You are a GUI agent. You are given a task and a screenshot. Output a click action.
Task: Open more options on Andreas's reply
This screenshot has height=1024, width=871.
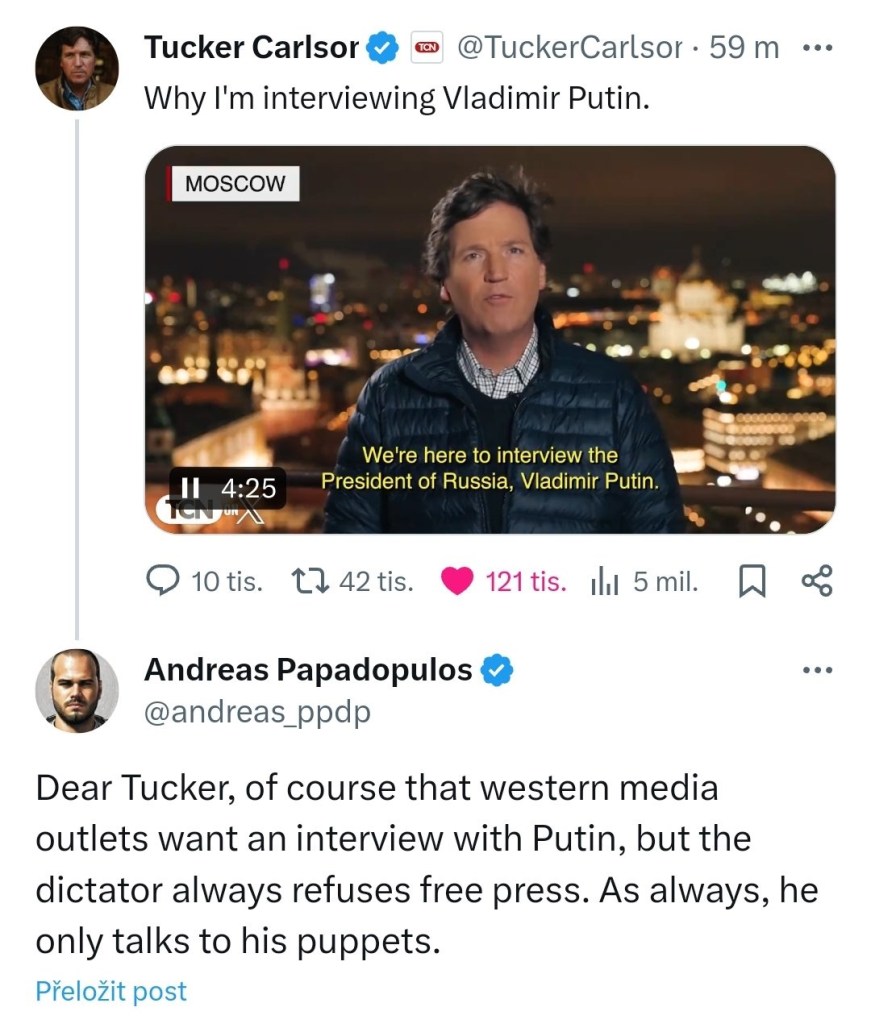[817, 670]
